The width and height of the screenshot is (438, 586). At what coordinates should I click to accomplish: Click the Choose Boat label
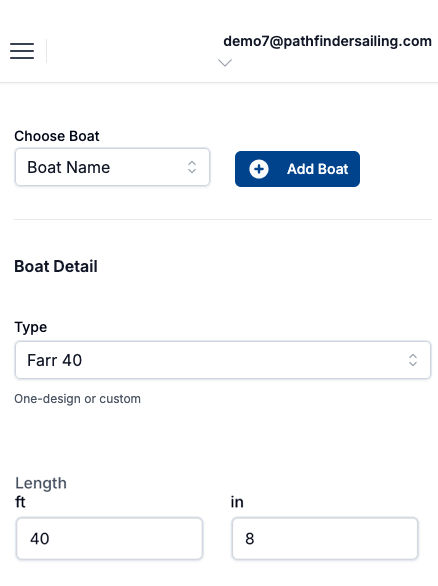click(57, 136)
